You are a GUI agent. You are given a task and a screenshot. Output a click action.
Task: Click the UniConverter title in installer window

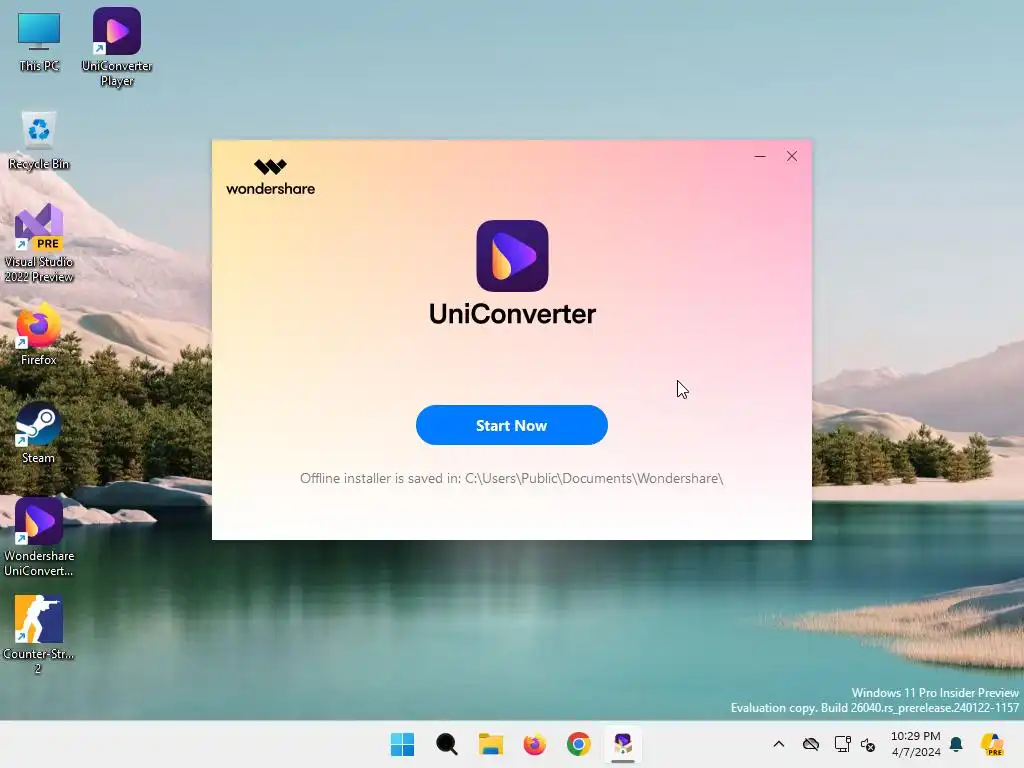tap(513, 314)
